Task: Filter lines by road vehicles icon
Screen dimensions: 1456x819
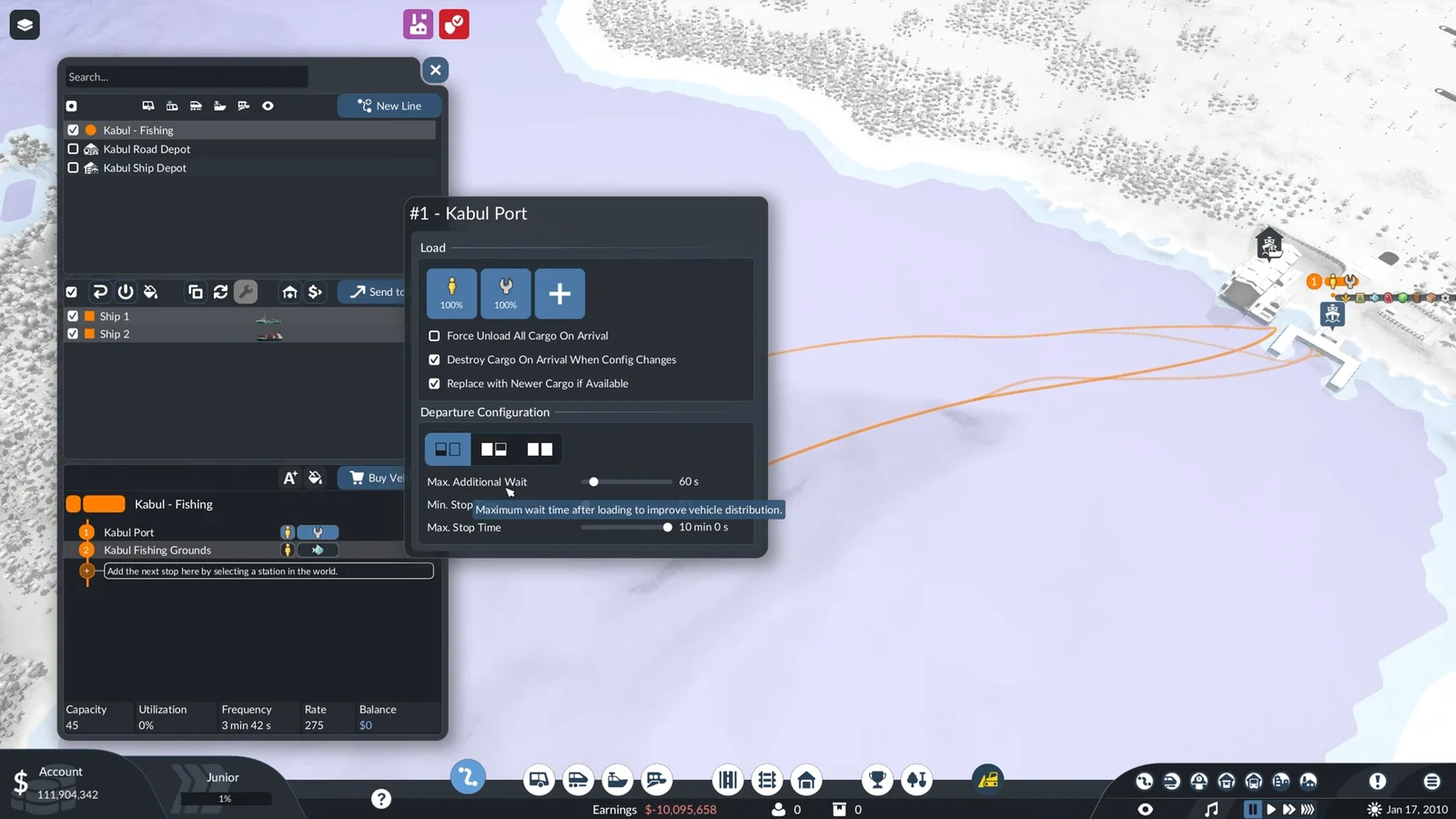Action: coord(148,106)
